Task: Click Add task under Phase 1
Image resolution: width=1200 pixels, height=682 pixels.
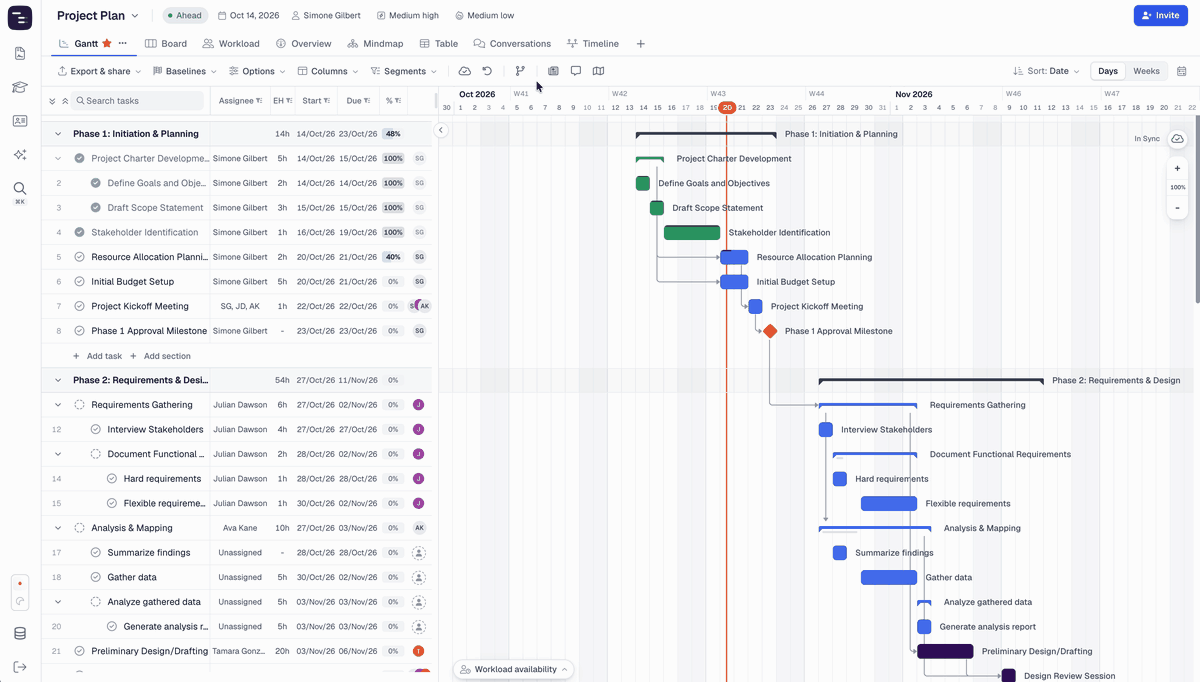Action: [x=97, y=356]
